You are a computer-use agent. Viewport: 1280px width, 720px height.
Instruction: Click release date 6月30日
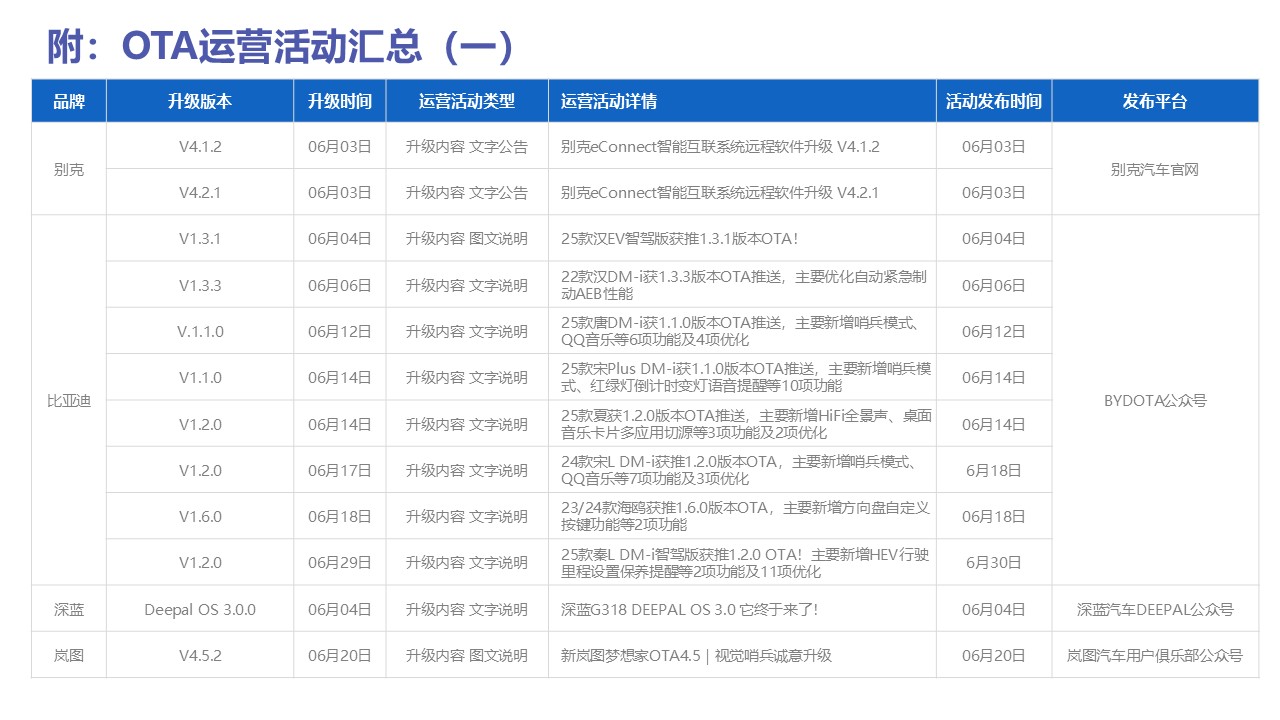click(x=994, y=562)
